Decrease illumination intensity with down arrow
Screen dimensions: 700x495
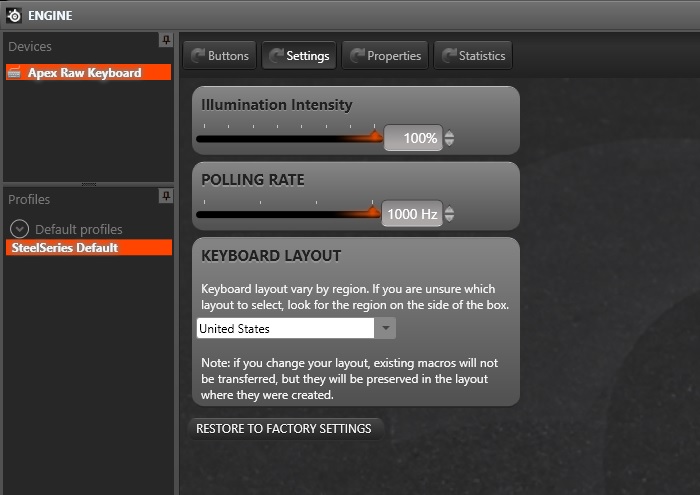coord(450,142)
